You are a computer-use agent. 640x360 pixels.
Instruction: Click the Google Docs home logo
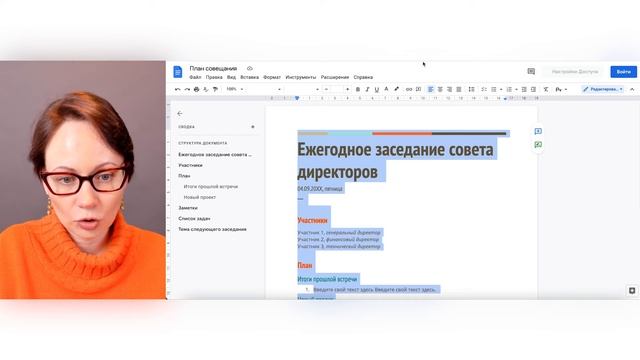click(x=178, y=72)
